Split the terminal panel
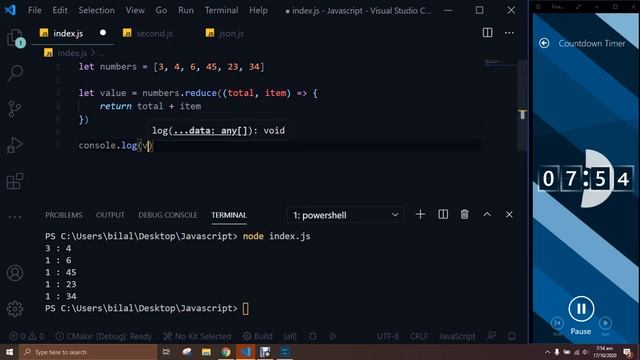Screen dimensions: 640x360 443,214
